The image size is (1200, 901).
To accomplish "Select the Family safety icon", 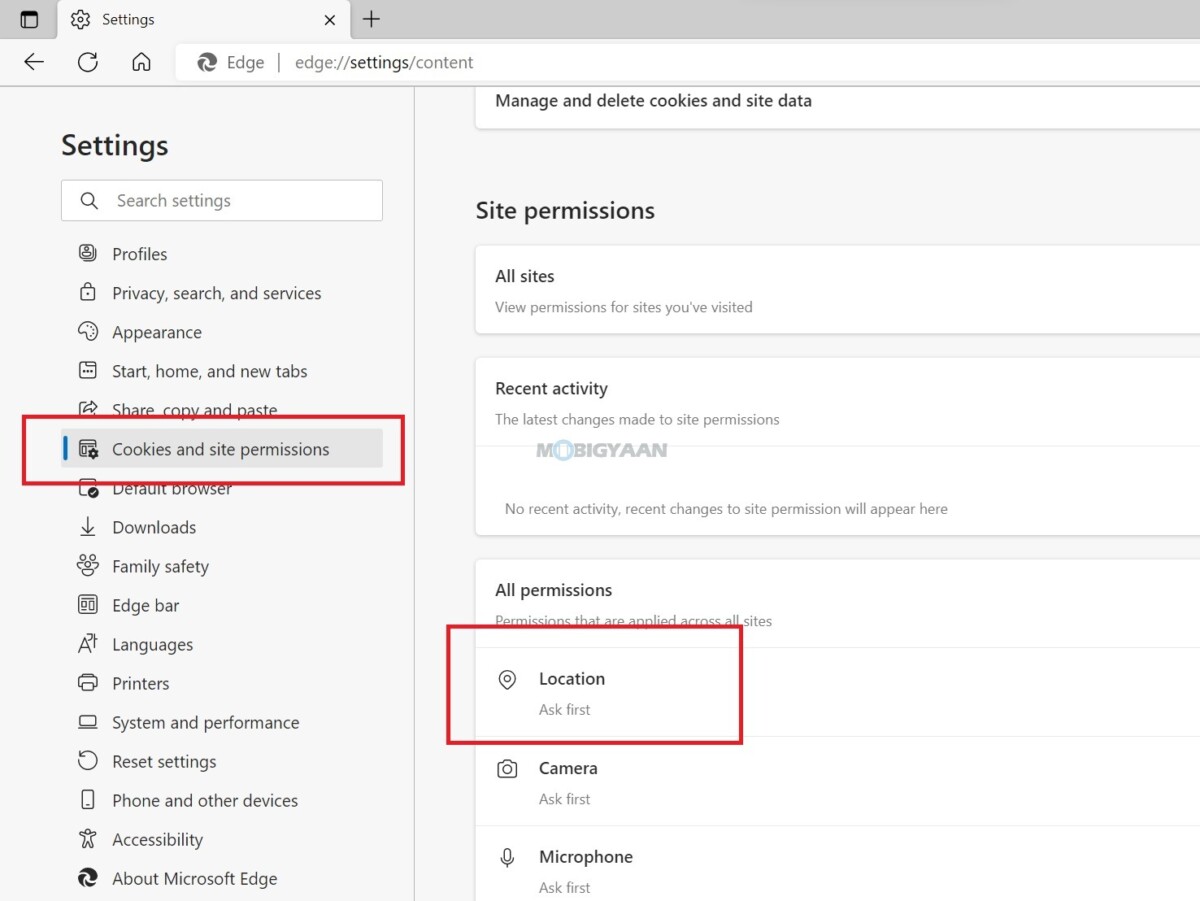I will point(89,566).
